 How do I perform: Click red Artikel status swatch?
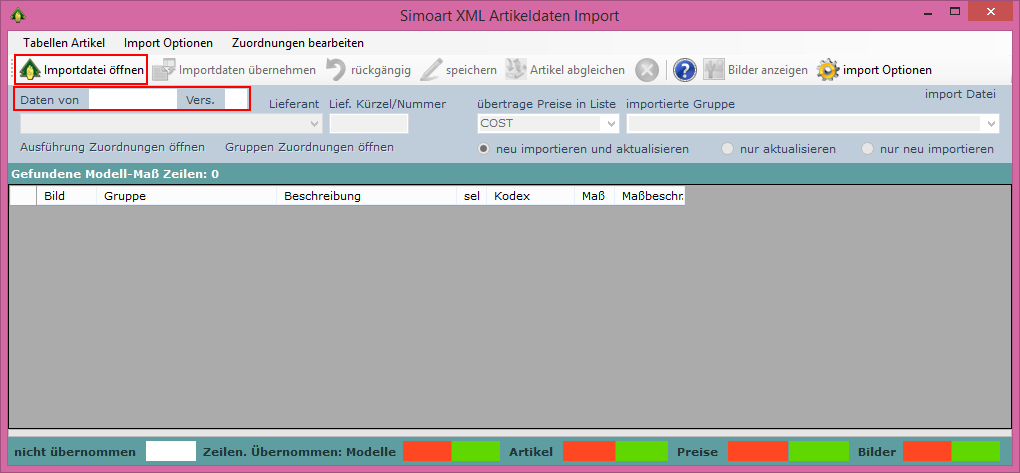(x=589, y=451)
